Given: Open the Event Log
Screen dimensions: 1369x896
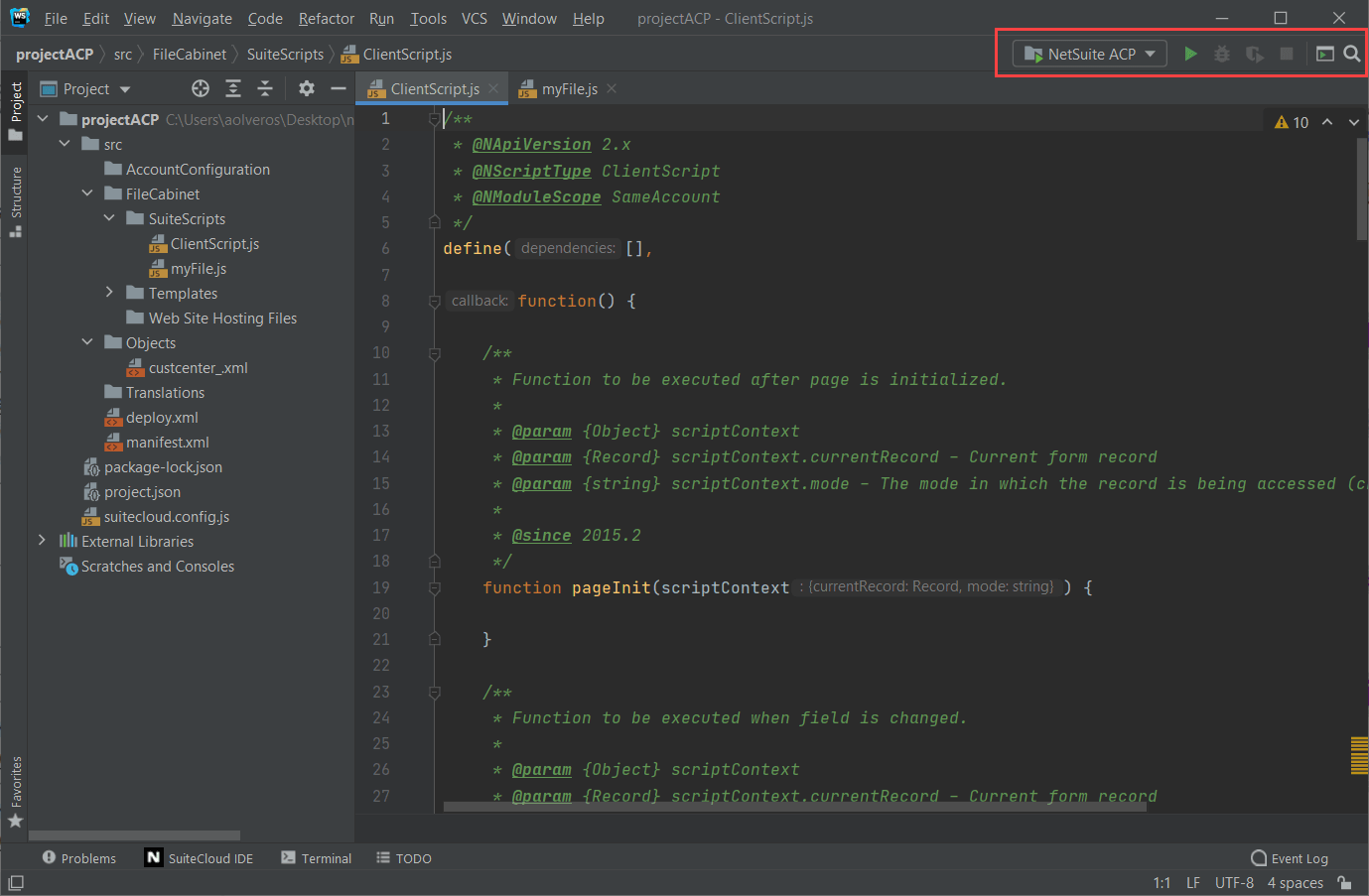Looking at the screenshot, I should pos(1290,858).
